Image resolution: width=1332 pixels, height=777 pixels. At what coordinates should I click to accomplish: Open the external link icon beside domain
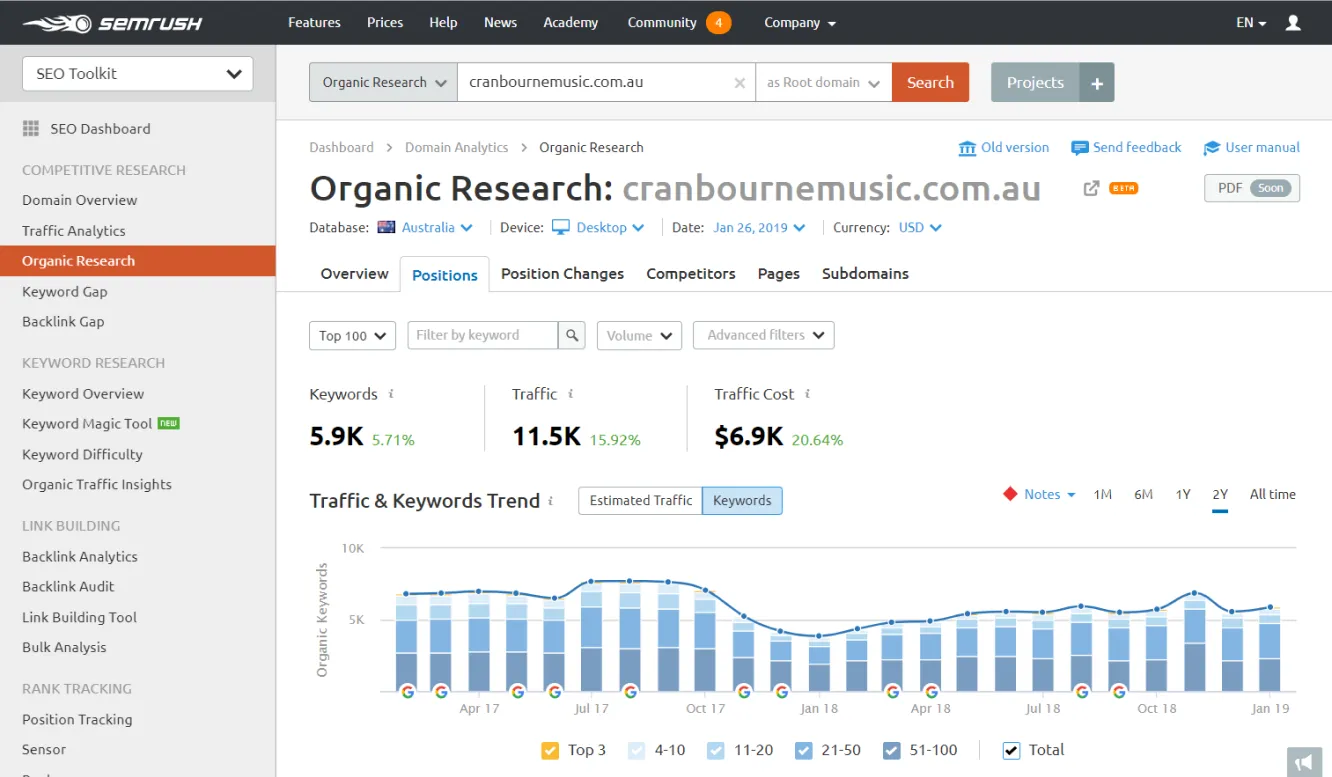click(1091, 188)
